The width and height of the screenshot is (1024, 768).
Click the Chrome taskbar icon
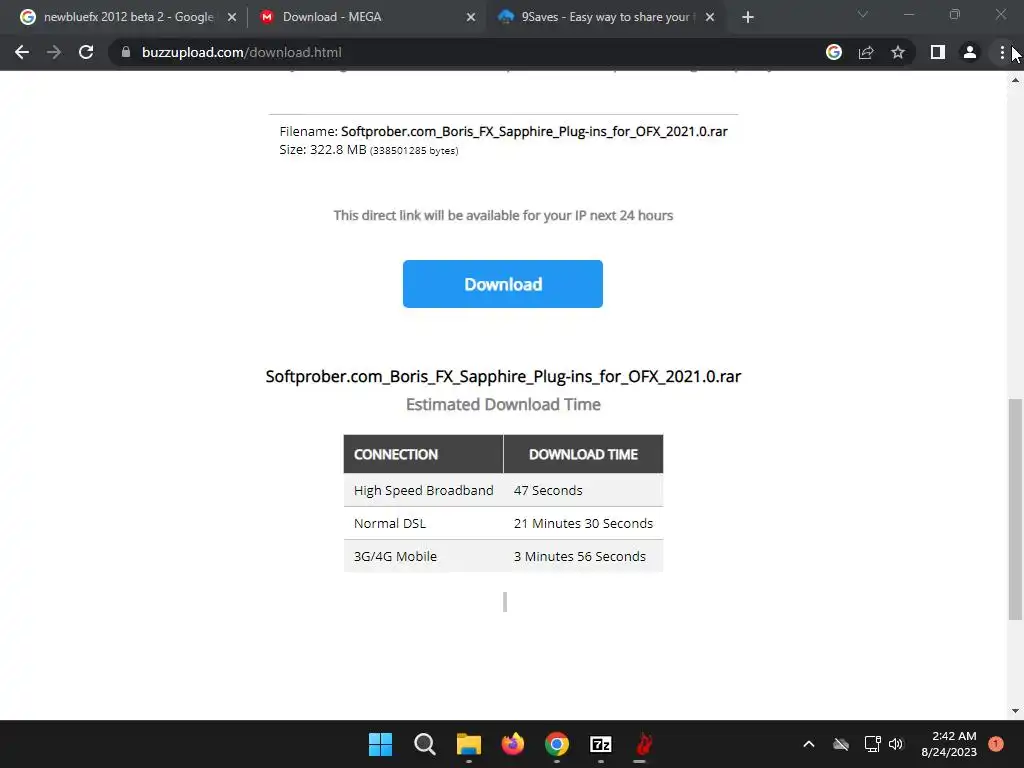tap(556, 744)
